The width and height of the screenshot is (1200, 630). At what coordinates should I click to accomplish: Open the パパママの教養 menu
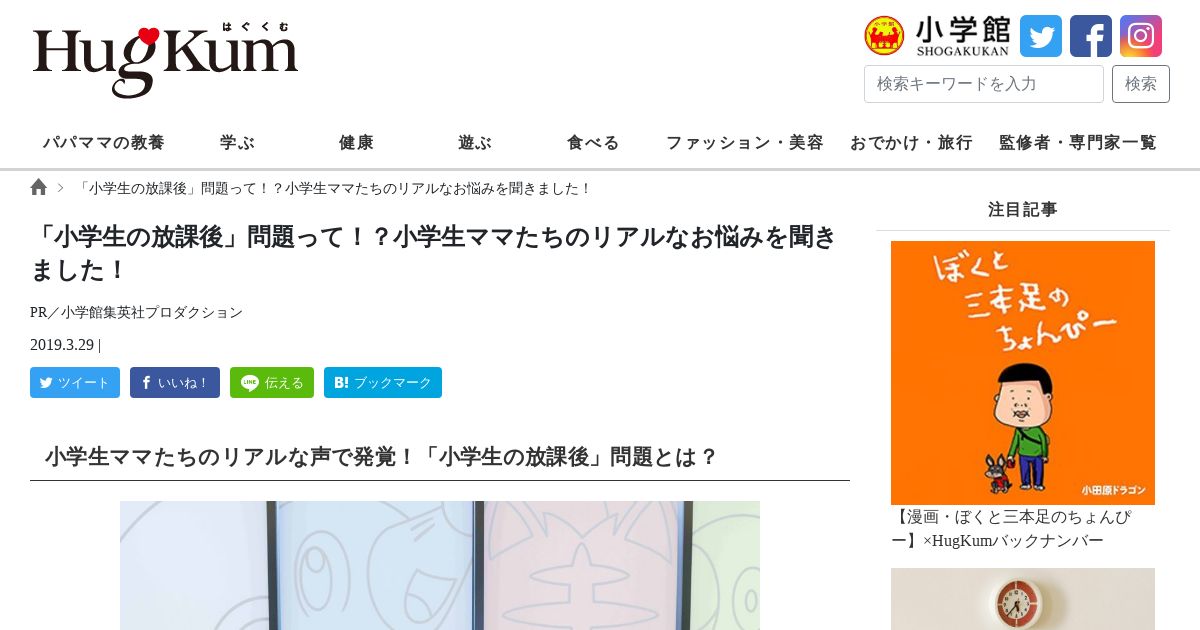[x=104, y=142]
